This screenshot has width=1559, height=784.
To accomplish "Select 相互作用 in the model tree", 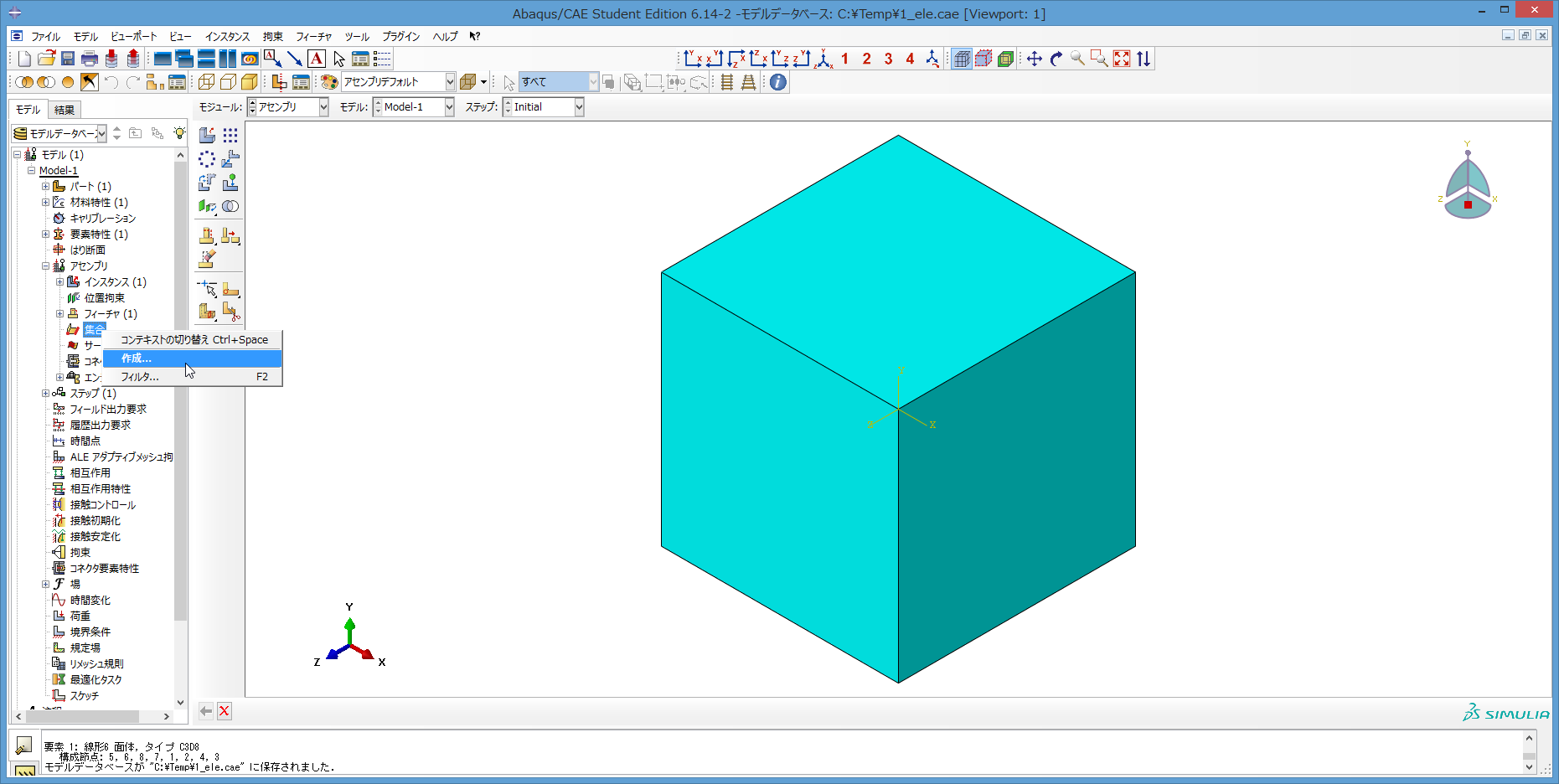I will [x=90, y=473].
